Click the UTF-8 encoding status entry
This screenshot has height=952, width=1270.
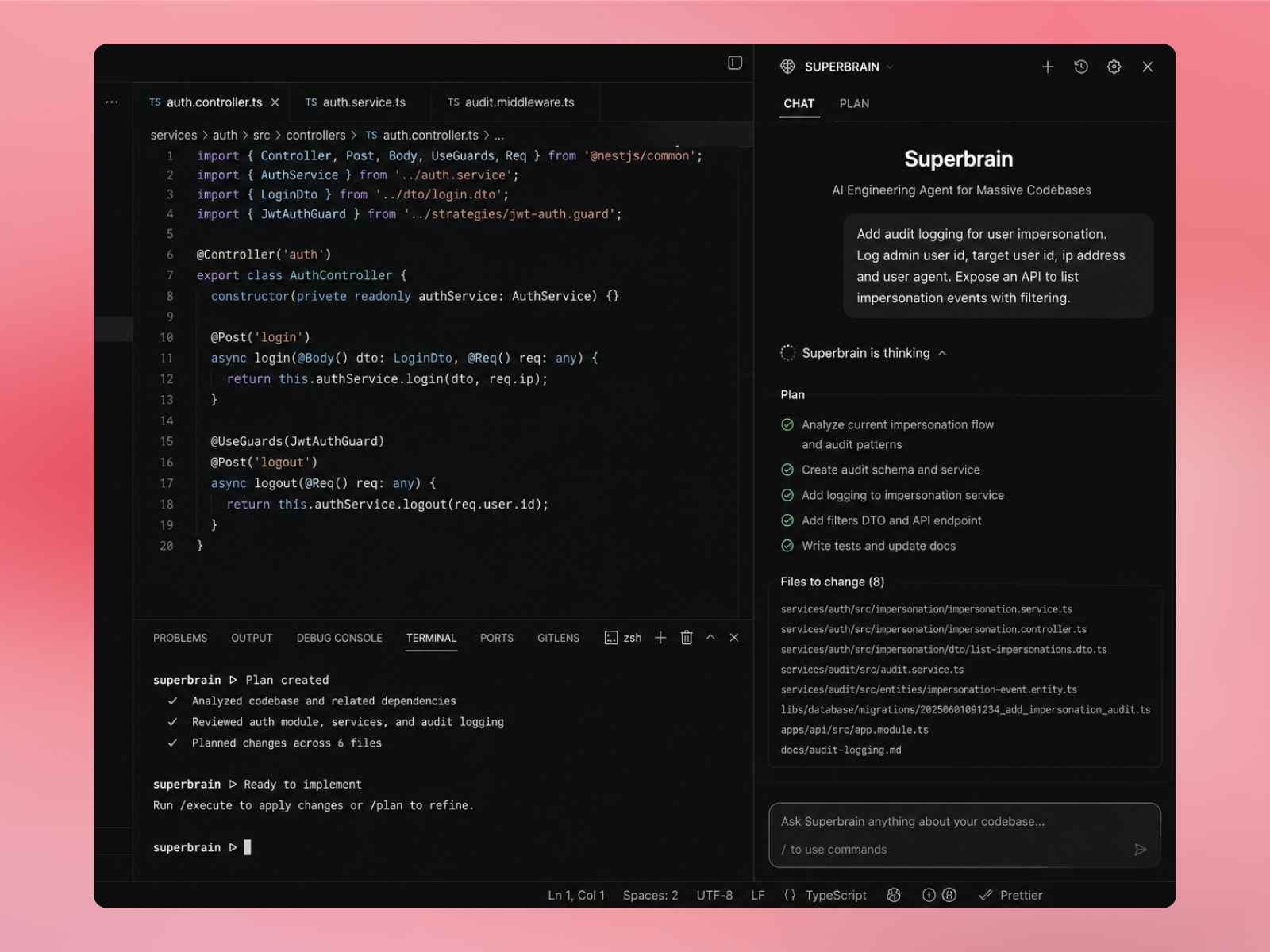[714, 895]
